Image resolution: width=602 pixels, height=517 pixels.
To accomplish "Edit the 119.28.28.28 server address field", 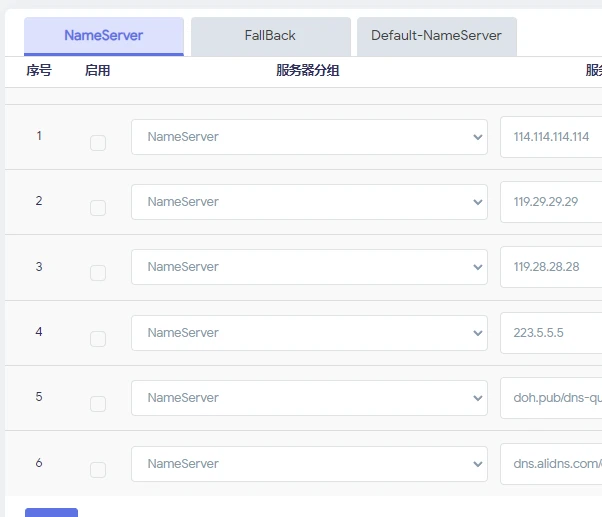I will pos(551,267).
